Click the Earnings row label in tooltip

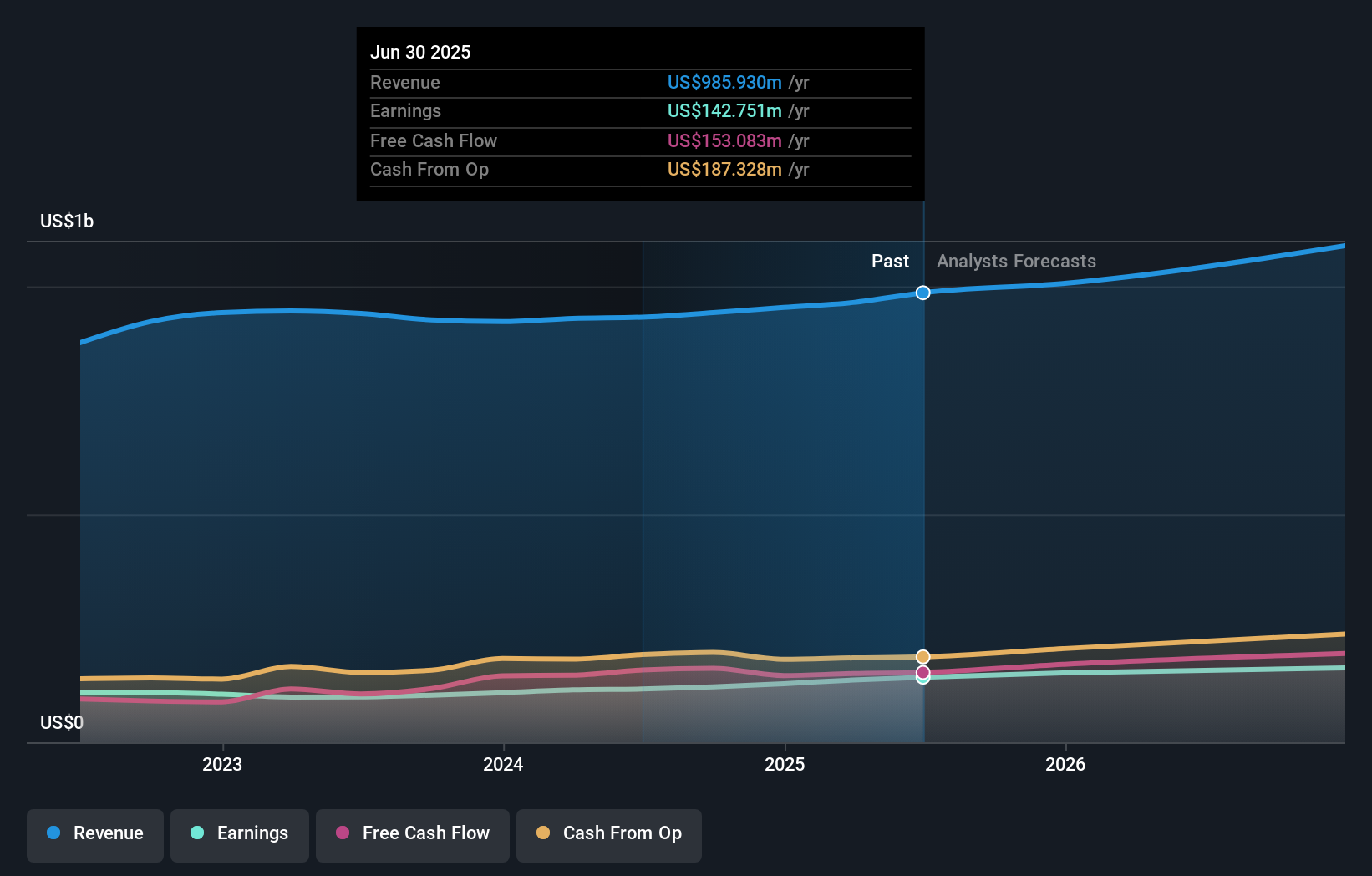tap(405, 110)
